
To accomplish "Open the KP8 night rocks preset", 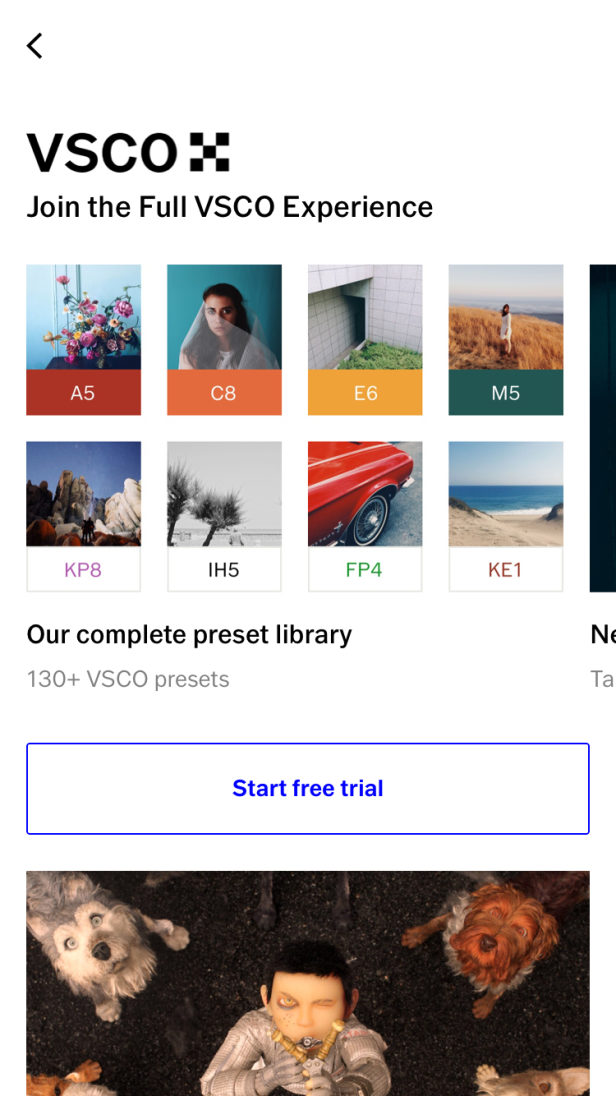I will point(83,494).
